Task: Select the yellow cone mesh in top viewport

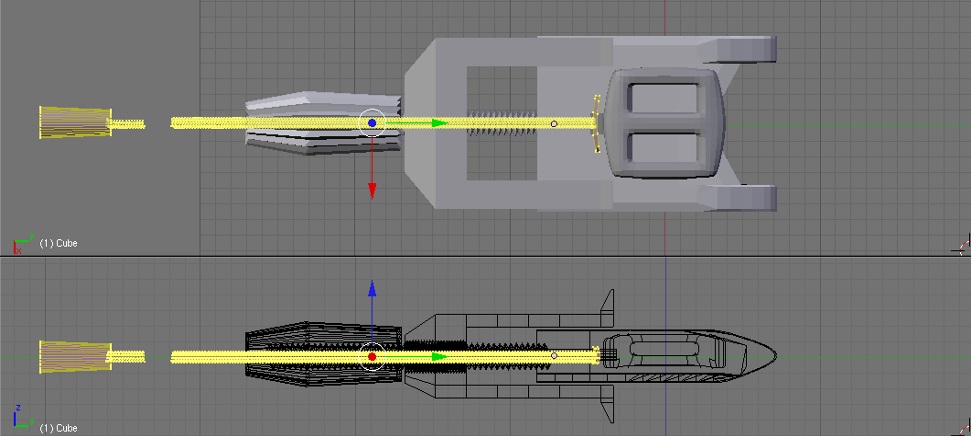Action: pos(76,122)
